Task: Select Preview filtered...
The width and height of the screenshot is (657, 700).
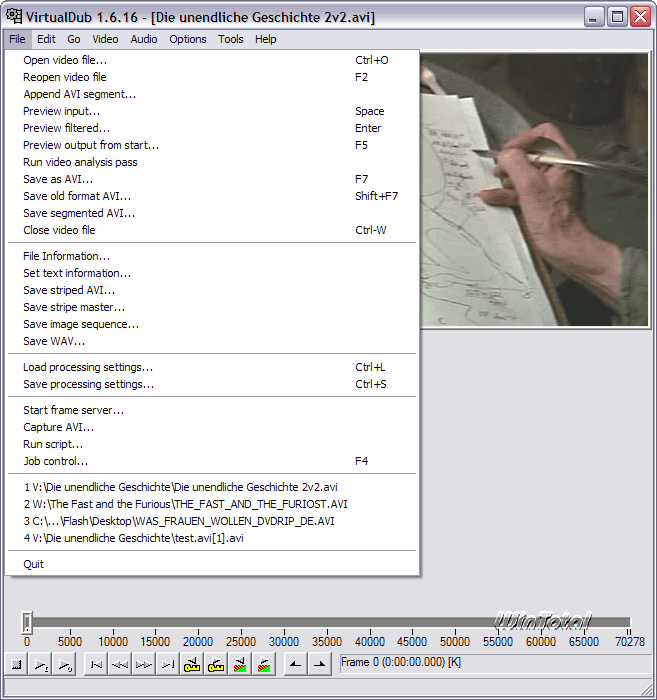Action: click(212, 128)
